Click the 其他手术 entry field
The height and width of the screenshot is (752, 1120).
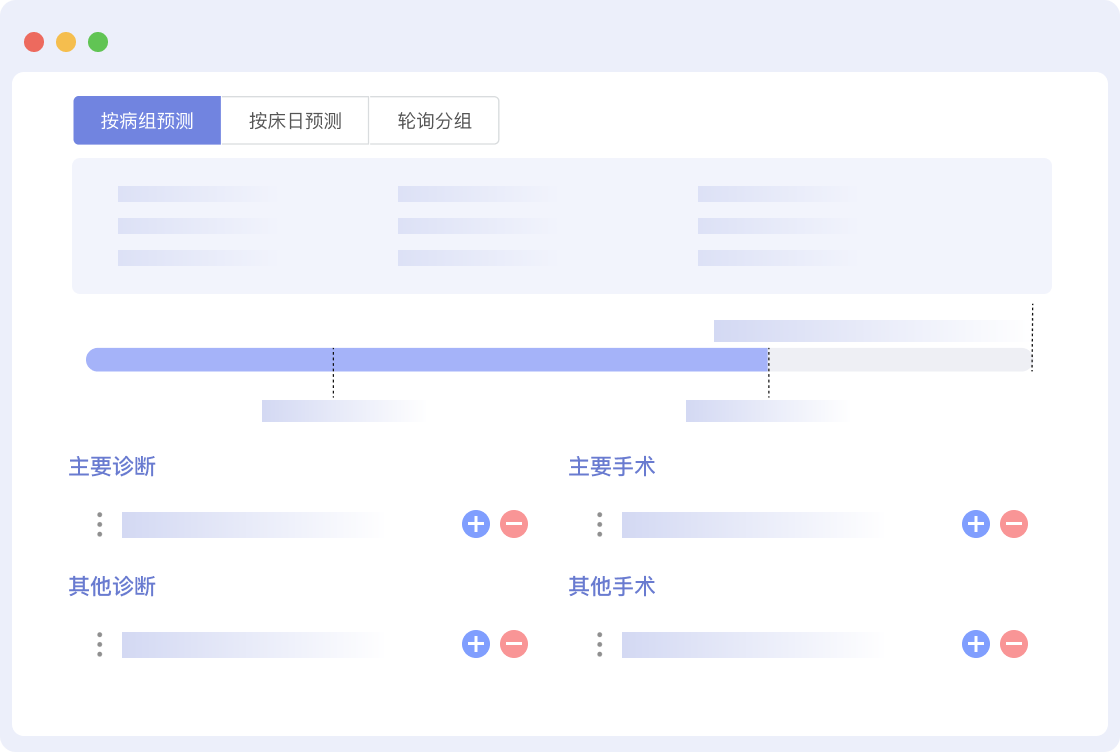click(x=750, y=645)
